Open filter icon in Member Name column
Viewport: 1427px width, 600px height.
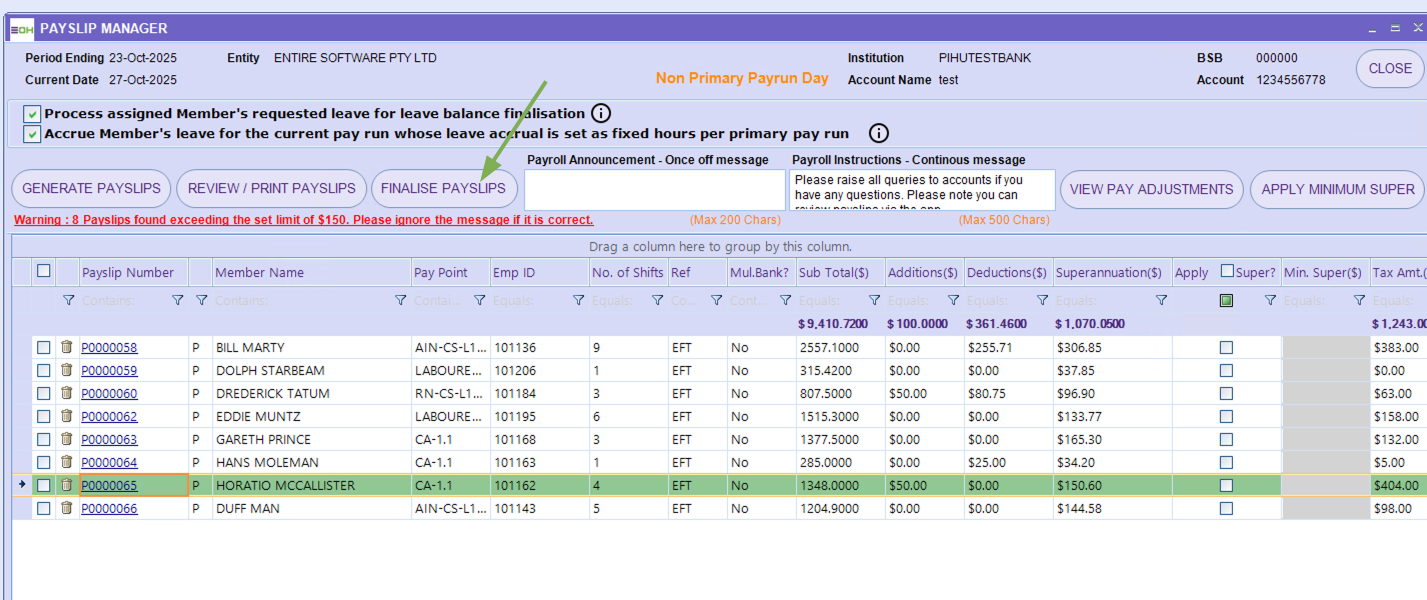click(400, 300)
